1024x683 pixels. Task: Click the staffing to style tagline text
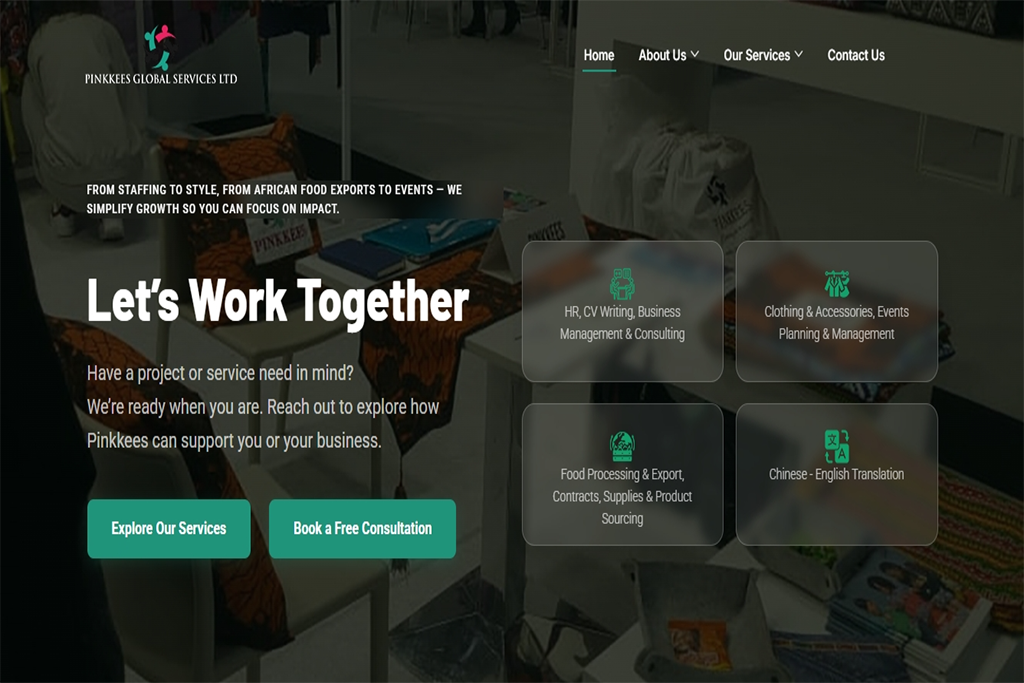click(x=274, y=199)
